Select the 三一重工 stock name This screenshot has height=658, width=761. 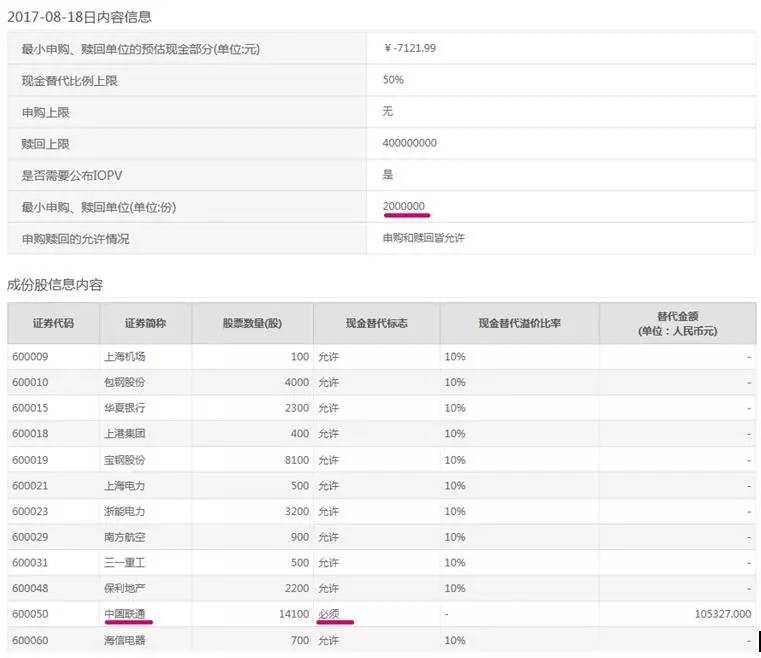[125, 563]
